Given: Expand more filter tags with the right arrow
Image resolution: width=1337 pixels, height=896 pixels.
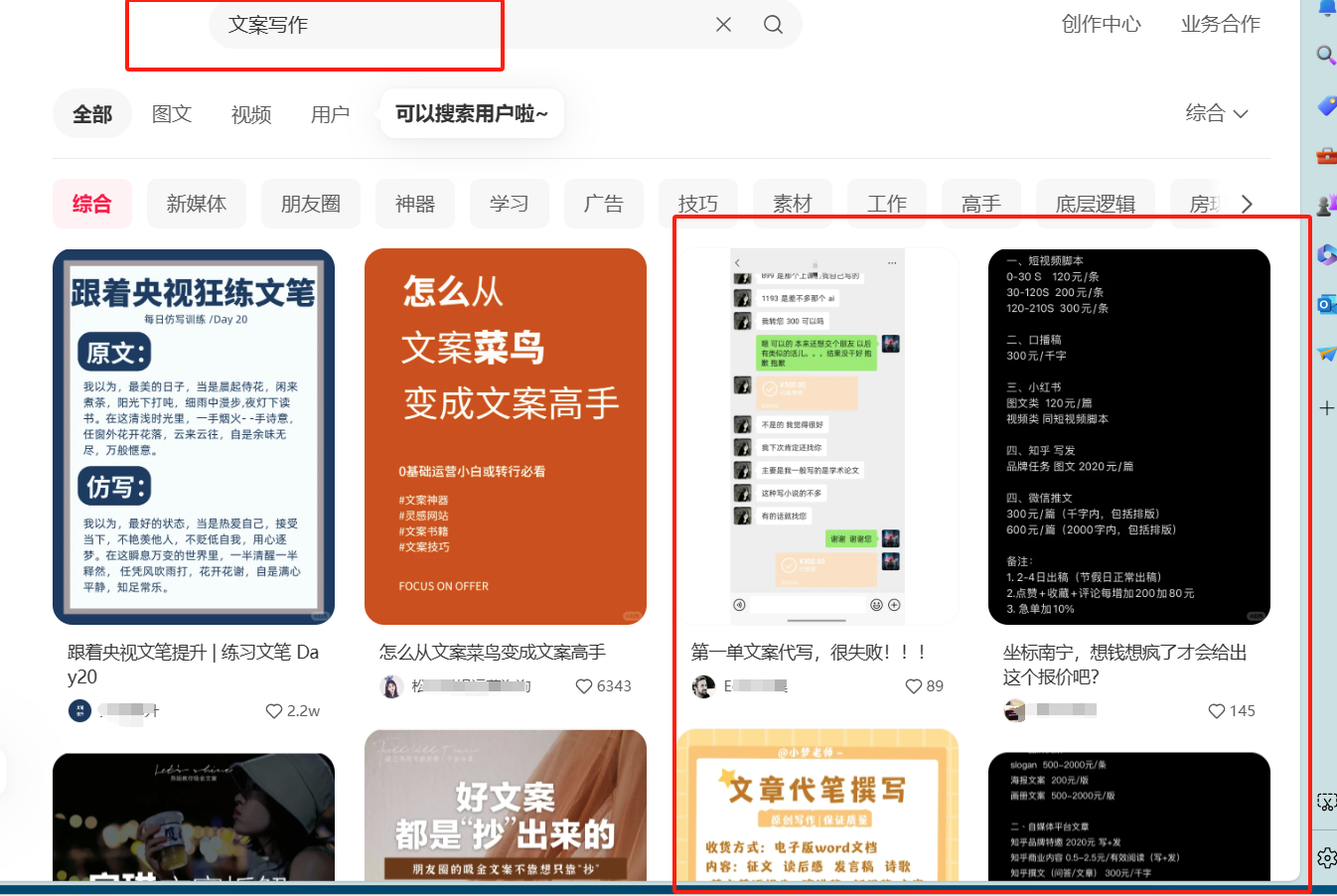Looking at the screenshot, I should pyautogui.click(x=1247, y=203).
